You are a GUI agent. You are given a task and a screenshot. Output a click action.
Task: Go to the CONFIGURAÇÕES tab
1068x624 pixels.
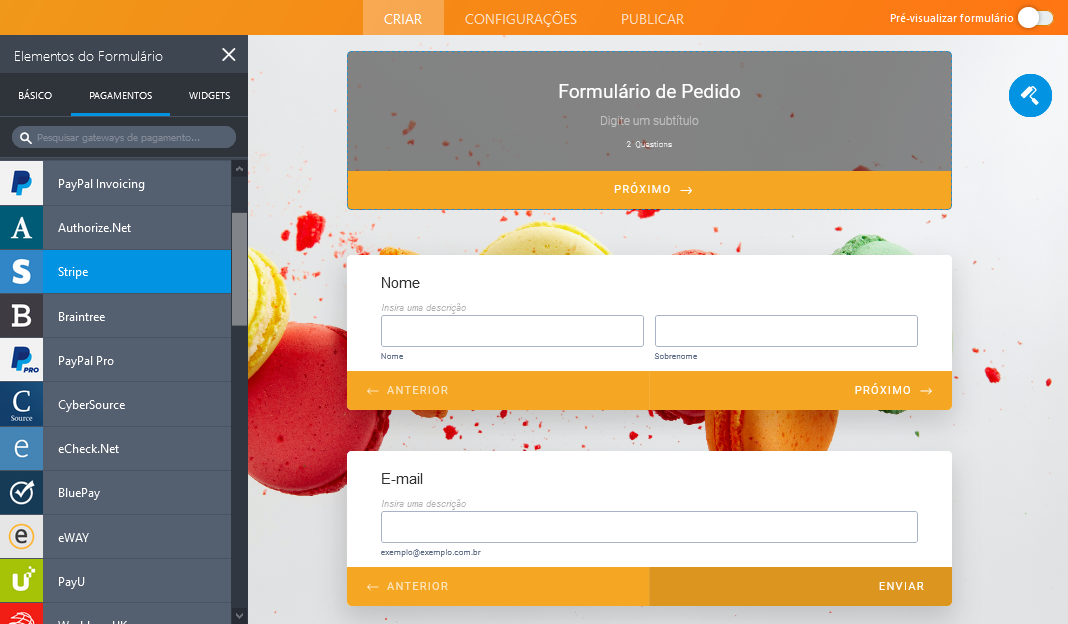point(520,19)
